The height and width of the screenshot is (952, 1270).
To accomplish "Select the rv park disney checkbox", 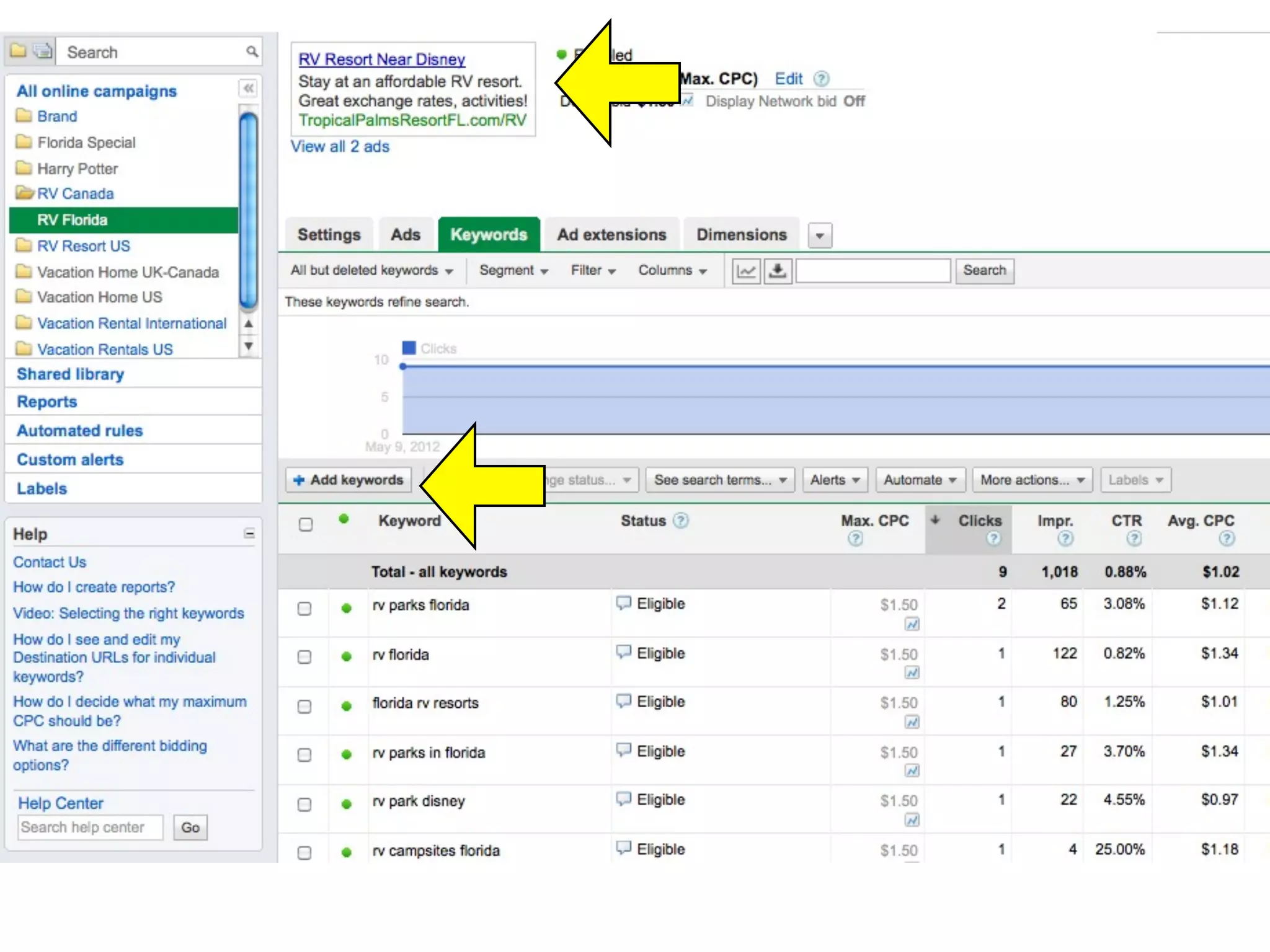I will [x=304, y=804].
